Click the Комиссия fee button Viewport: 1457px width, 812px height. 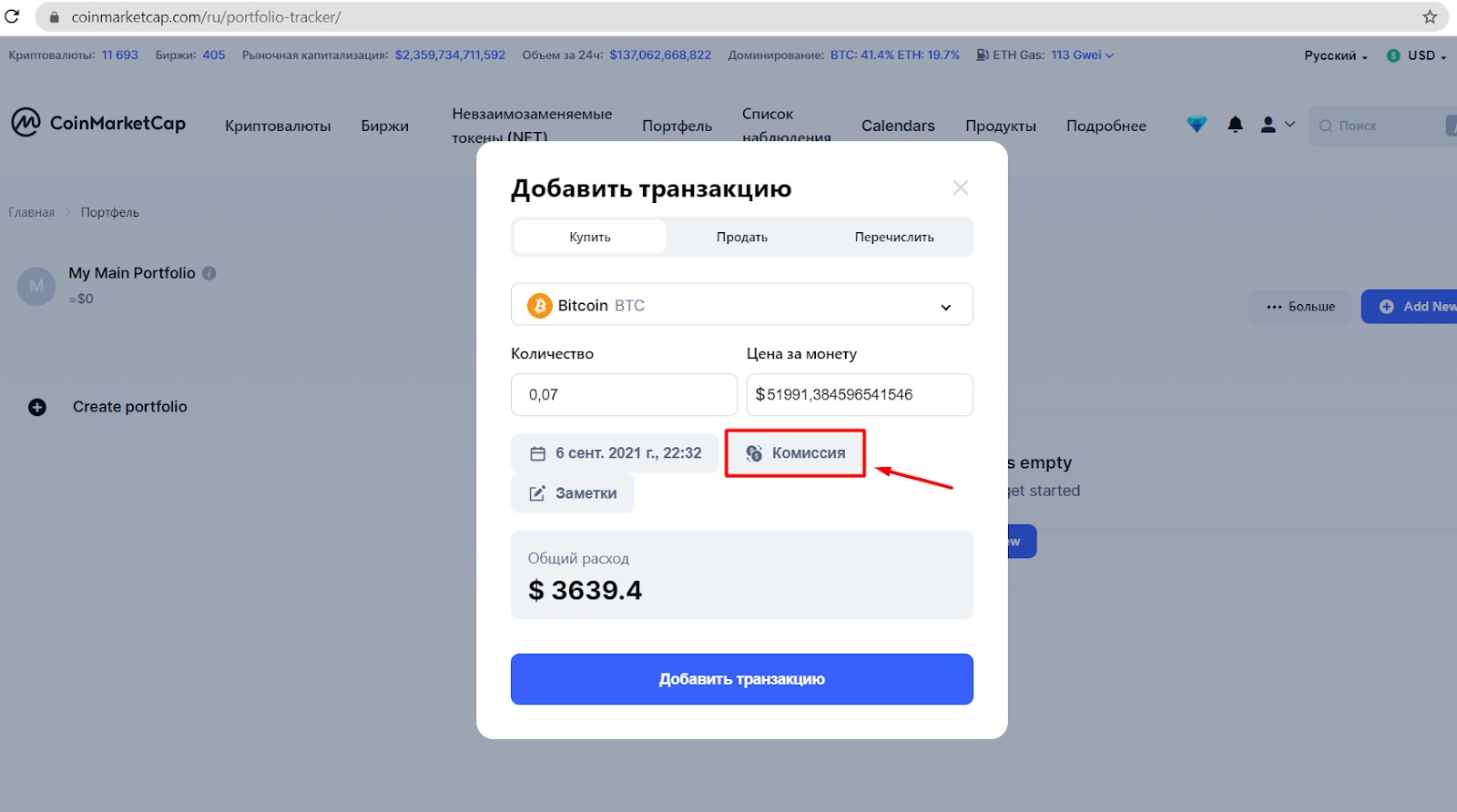coord(795,453)
